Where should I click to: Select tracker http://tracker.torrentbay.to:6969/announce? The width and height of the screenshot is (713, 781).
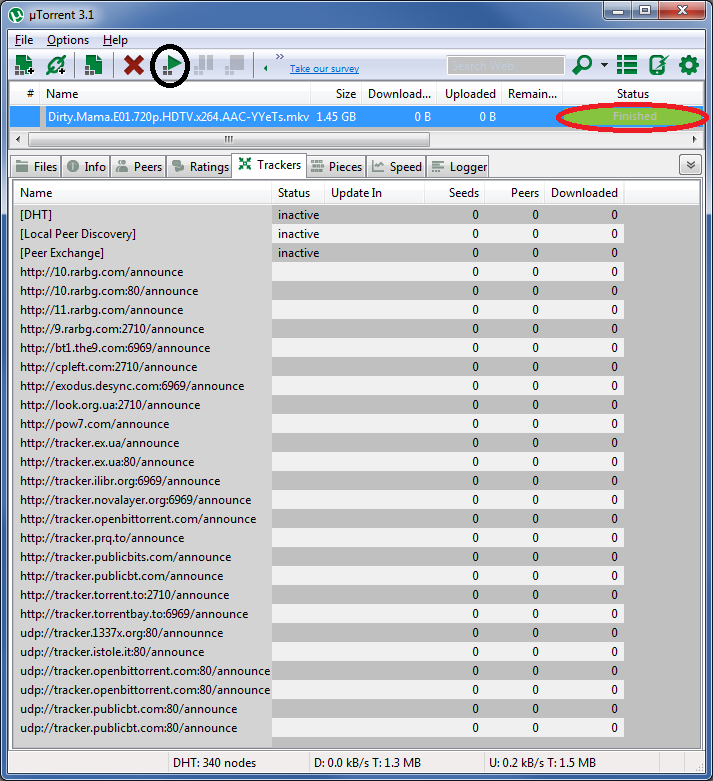[x=319, y=614]
